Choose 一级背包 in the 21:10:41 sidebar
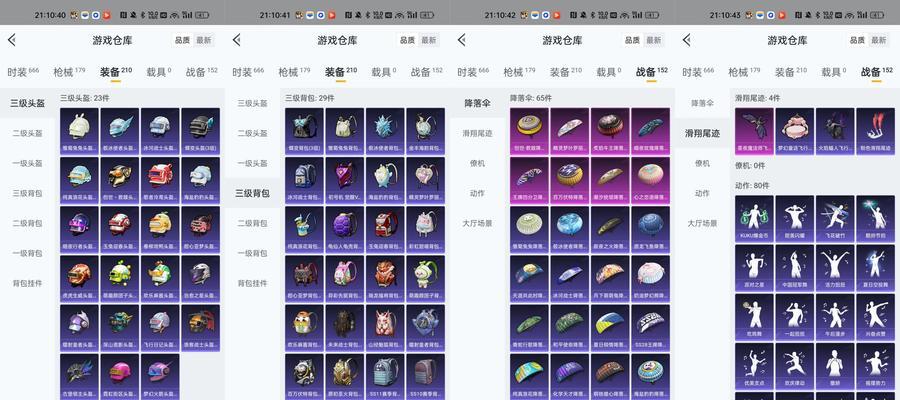The height and width of the screenshot is (400, 900). [x=253, y=253]
